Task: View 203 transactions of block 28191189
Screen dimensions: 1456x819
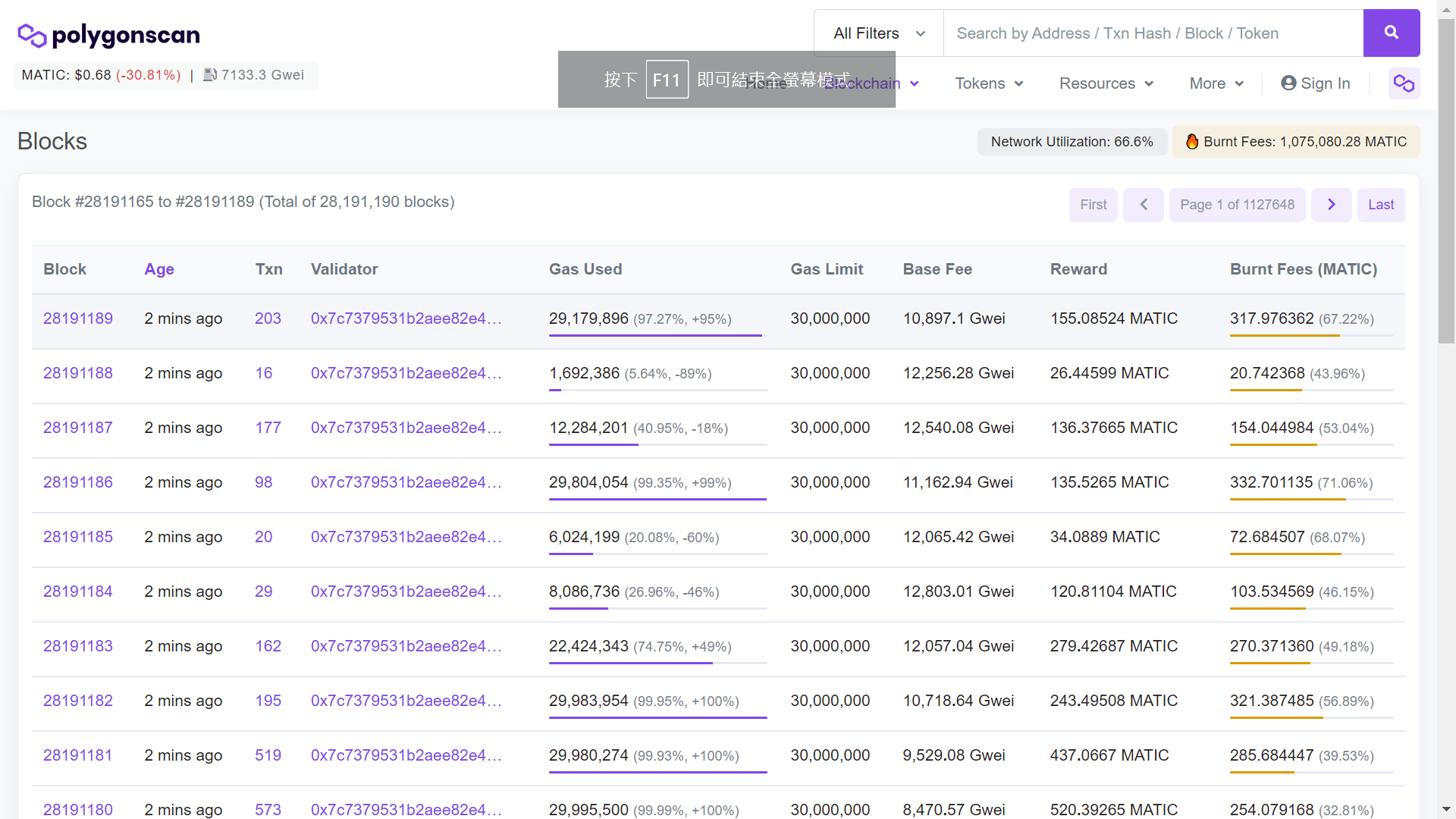Action: [268, 318]
